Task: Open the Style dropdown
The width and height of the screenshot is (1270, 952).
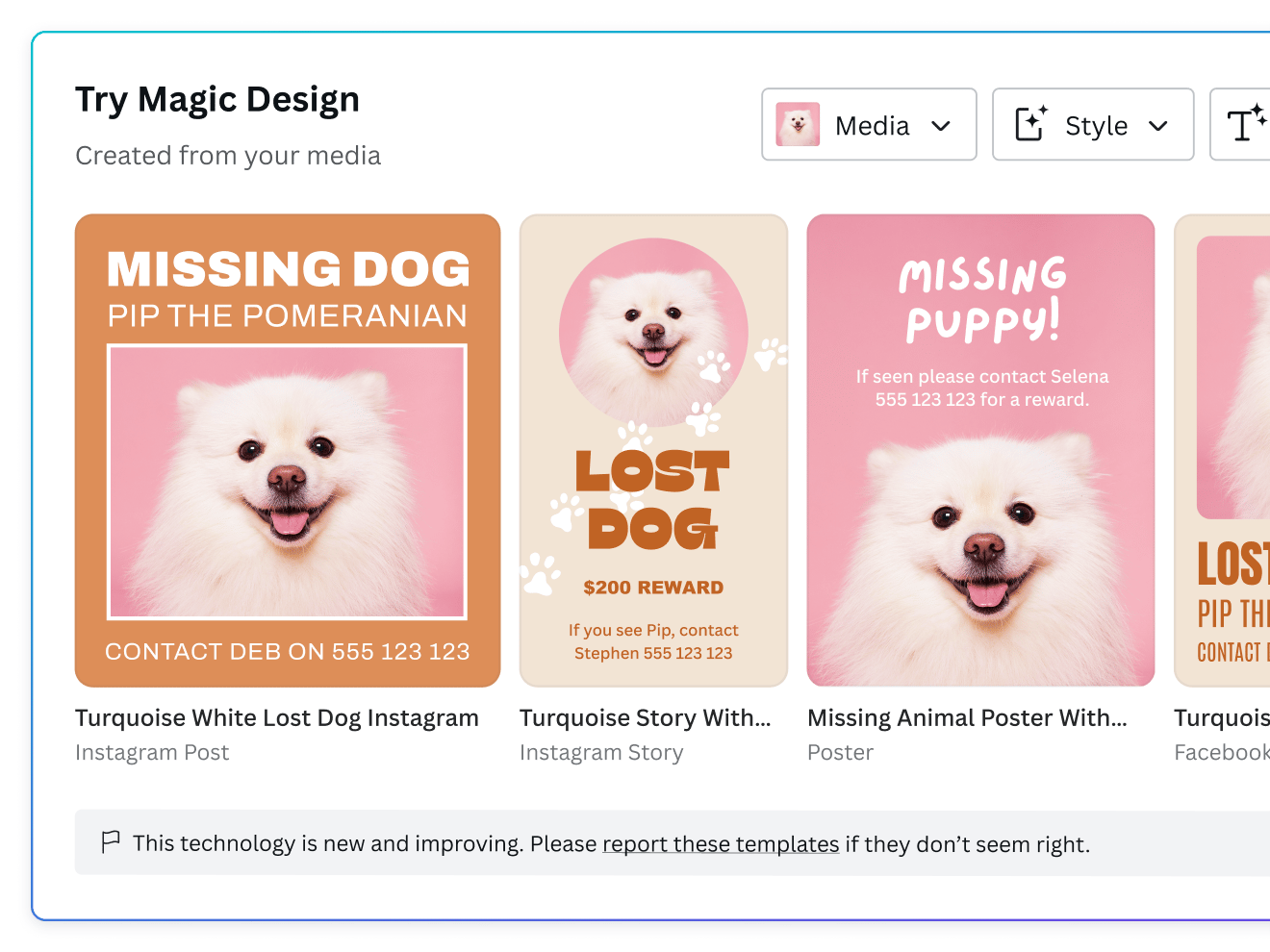Action: point(1093,124)
